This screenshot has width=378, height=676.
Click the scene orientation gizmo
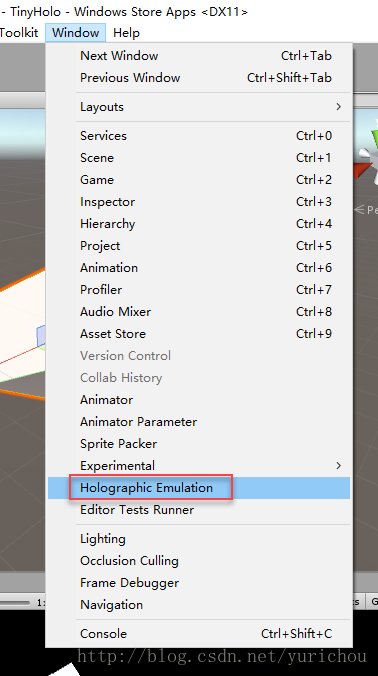pos(367,157)
